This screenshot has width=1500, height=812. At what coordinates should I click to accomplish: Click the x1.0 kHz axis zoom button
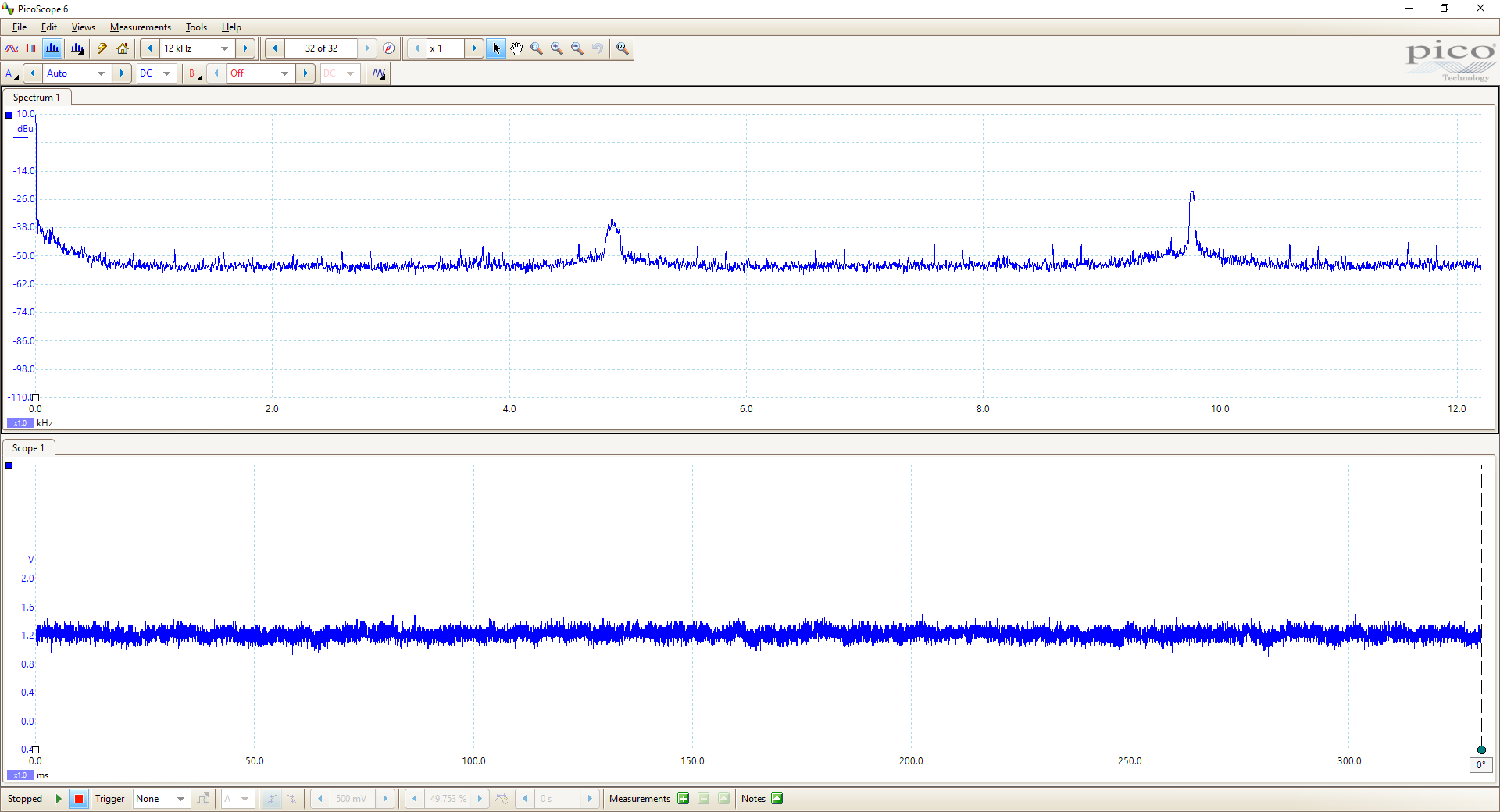(x=20, y=423)
